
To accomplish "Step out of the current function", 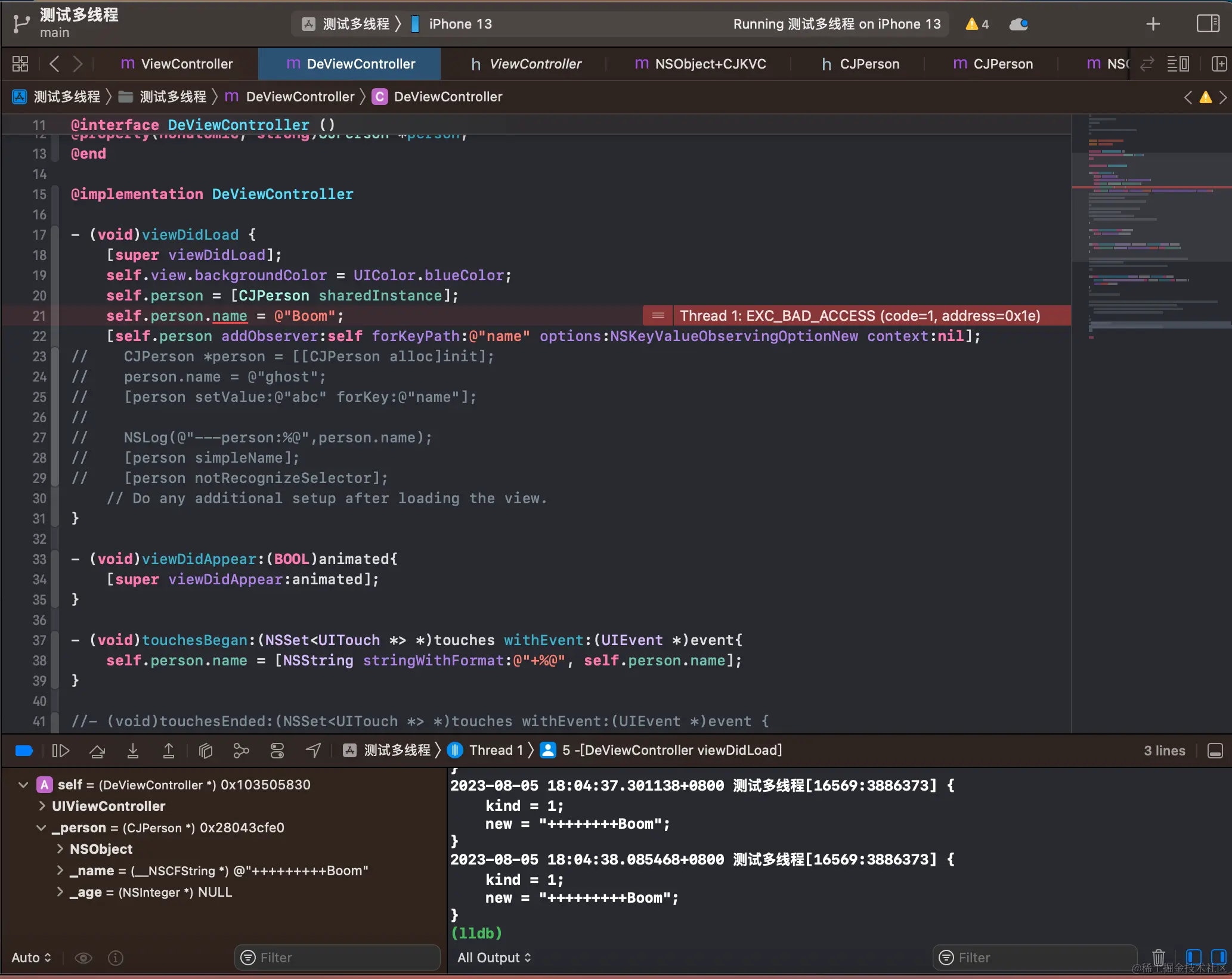I will [169, 751].
